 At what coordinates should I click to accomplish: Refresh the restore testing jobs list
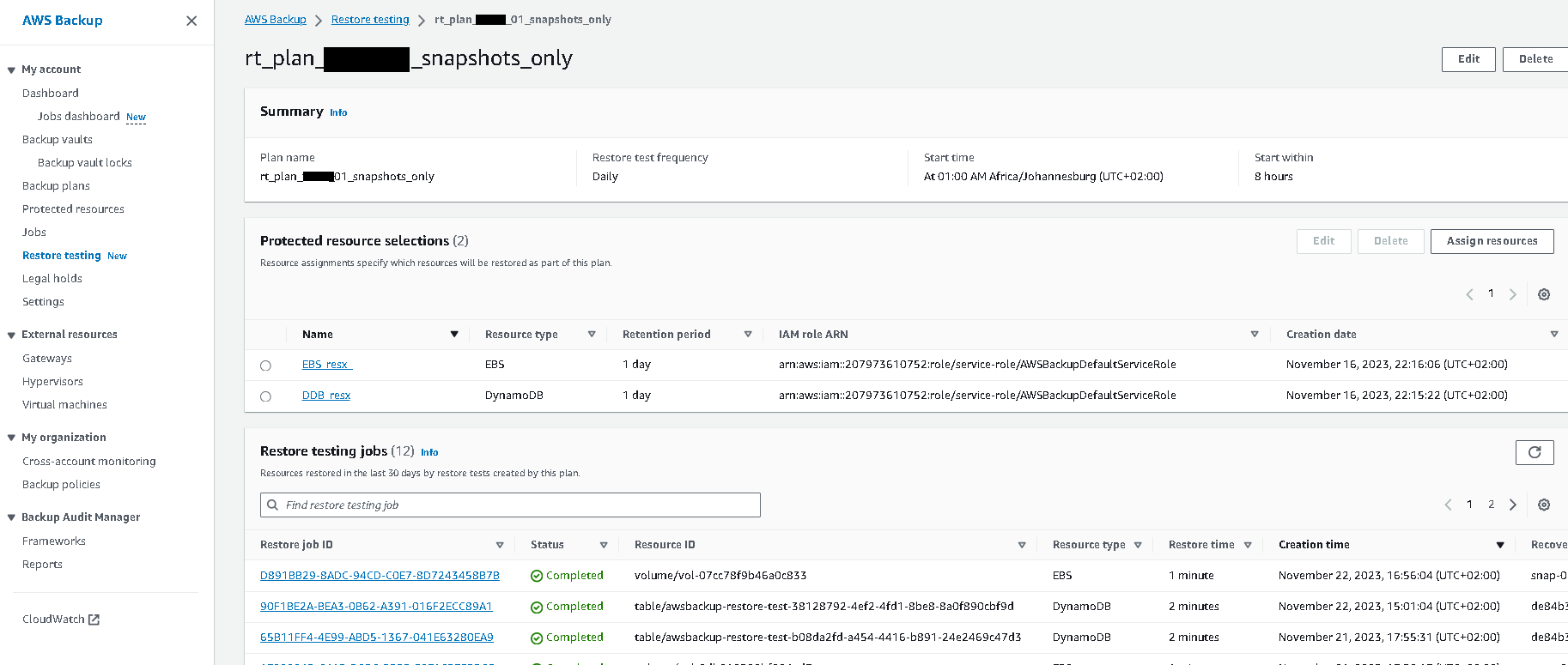(1535, 452)
